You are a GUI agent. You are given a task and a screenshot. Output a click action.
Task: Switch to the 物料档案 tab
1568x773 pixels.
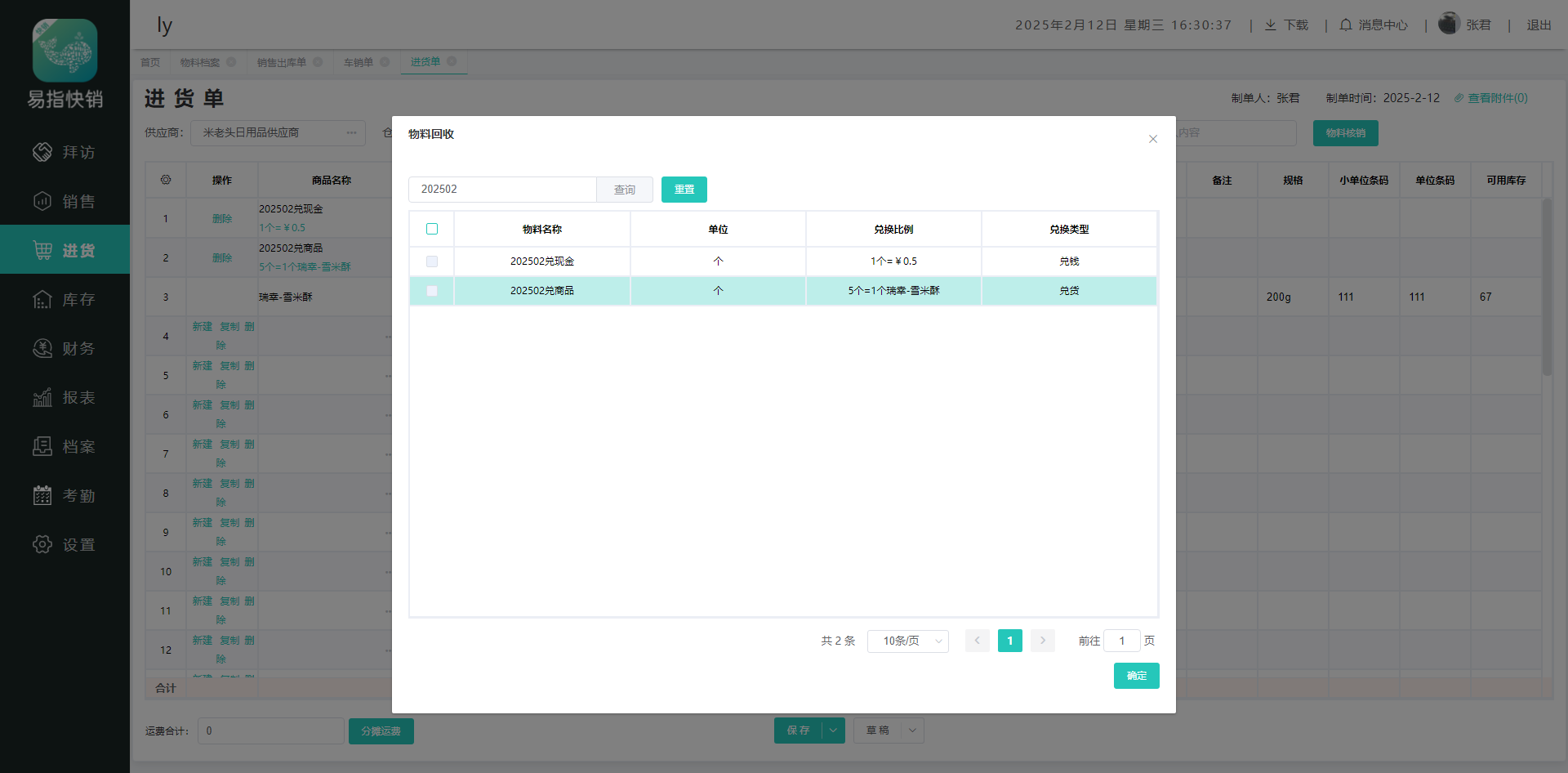200,63
